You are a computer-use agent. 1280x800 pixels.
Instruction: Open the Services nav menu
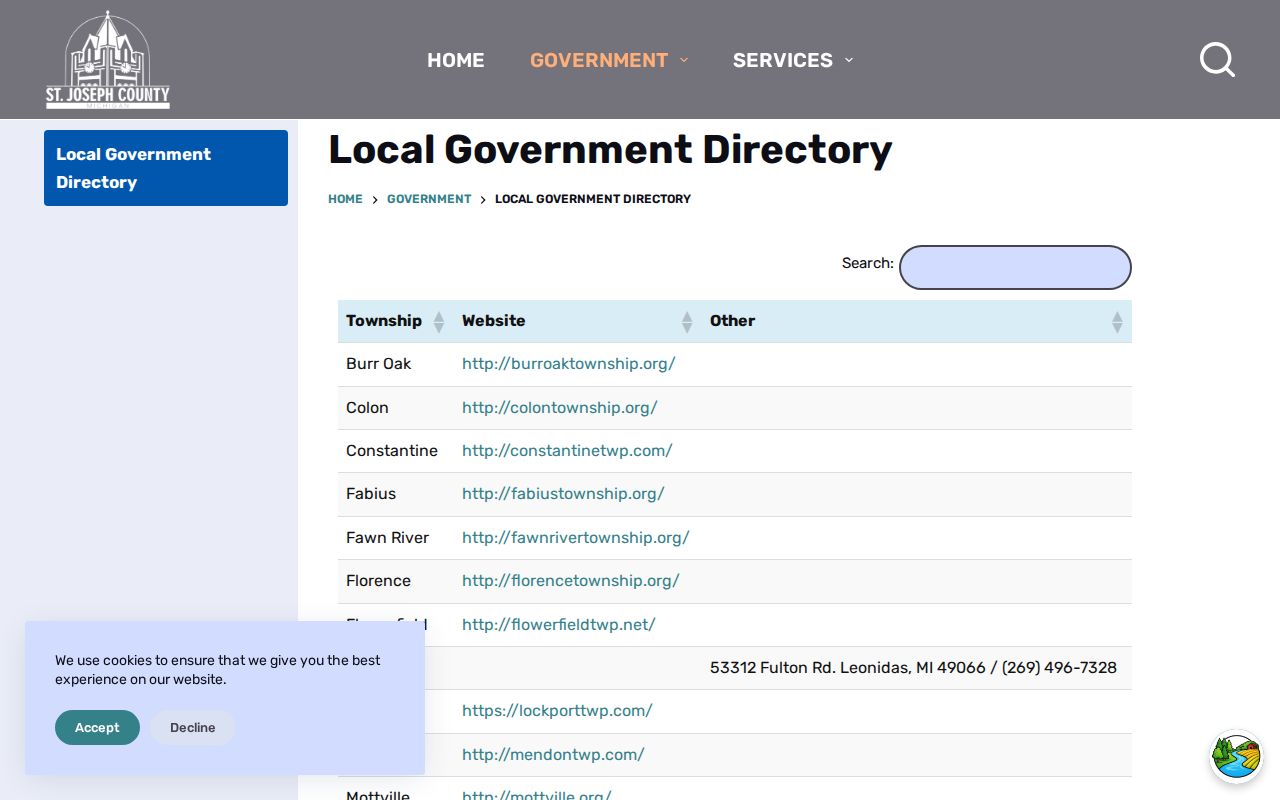(x=783, y=60)
